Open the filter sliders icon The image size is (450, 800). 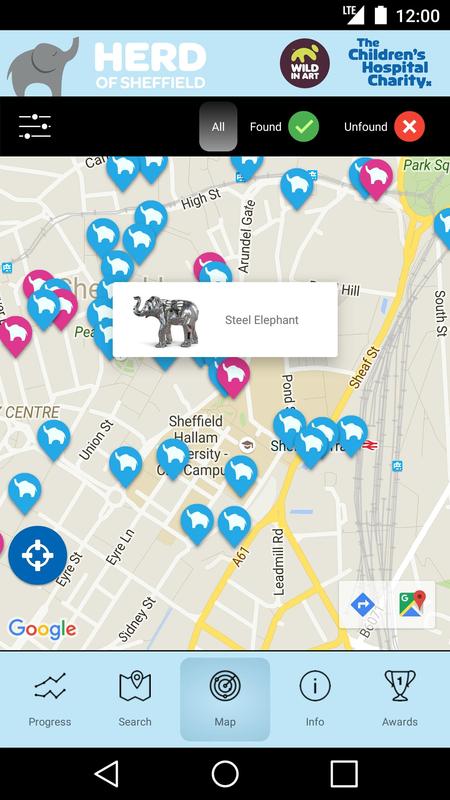tap(35, 127)
